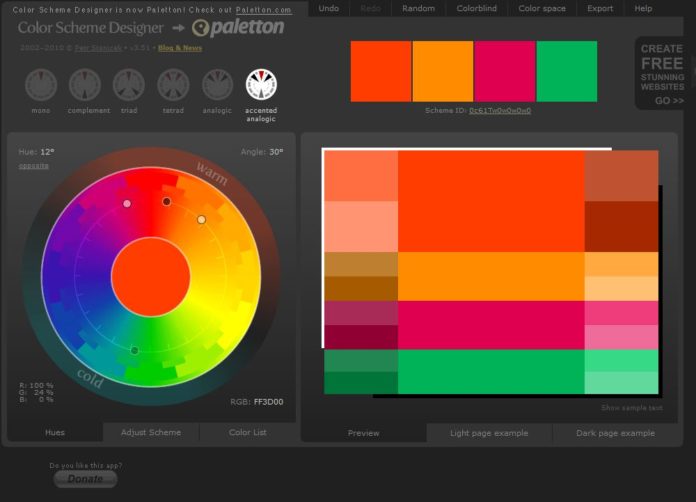Select the complement scheme icon

click(84, 86)
